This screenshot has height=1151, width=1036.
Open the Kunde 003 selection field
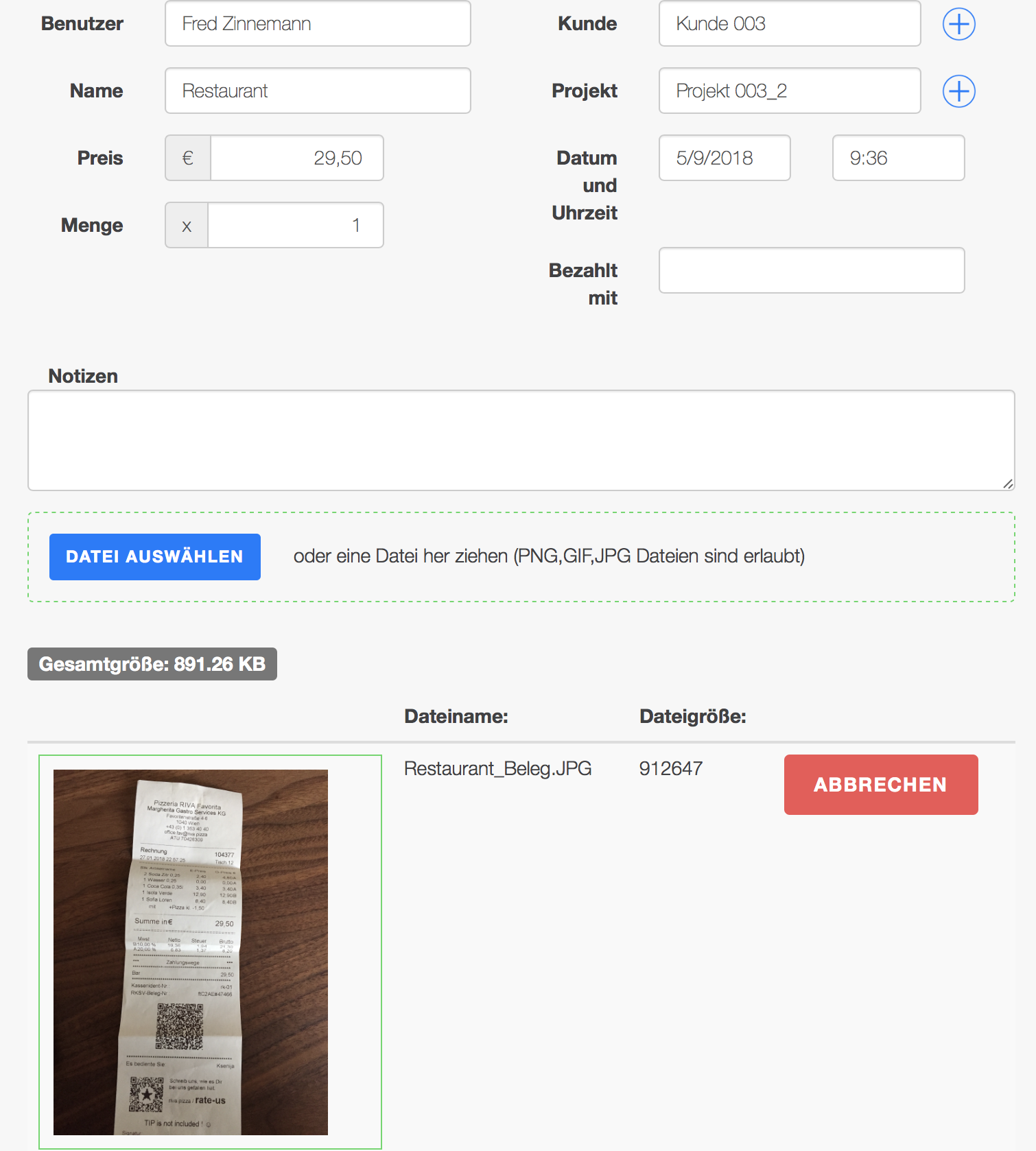click(789, 24)
